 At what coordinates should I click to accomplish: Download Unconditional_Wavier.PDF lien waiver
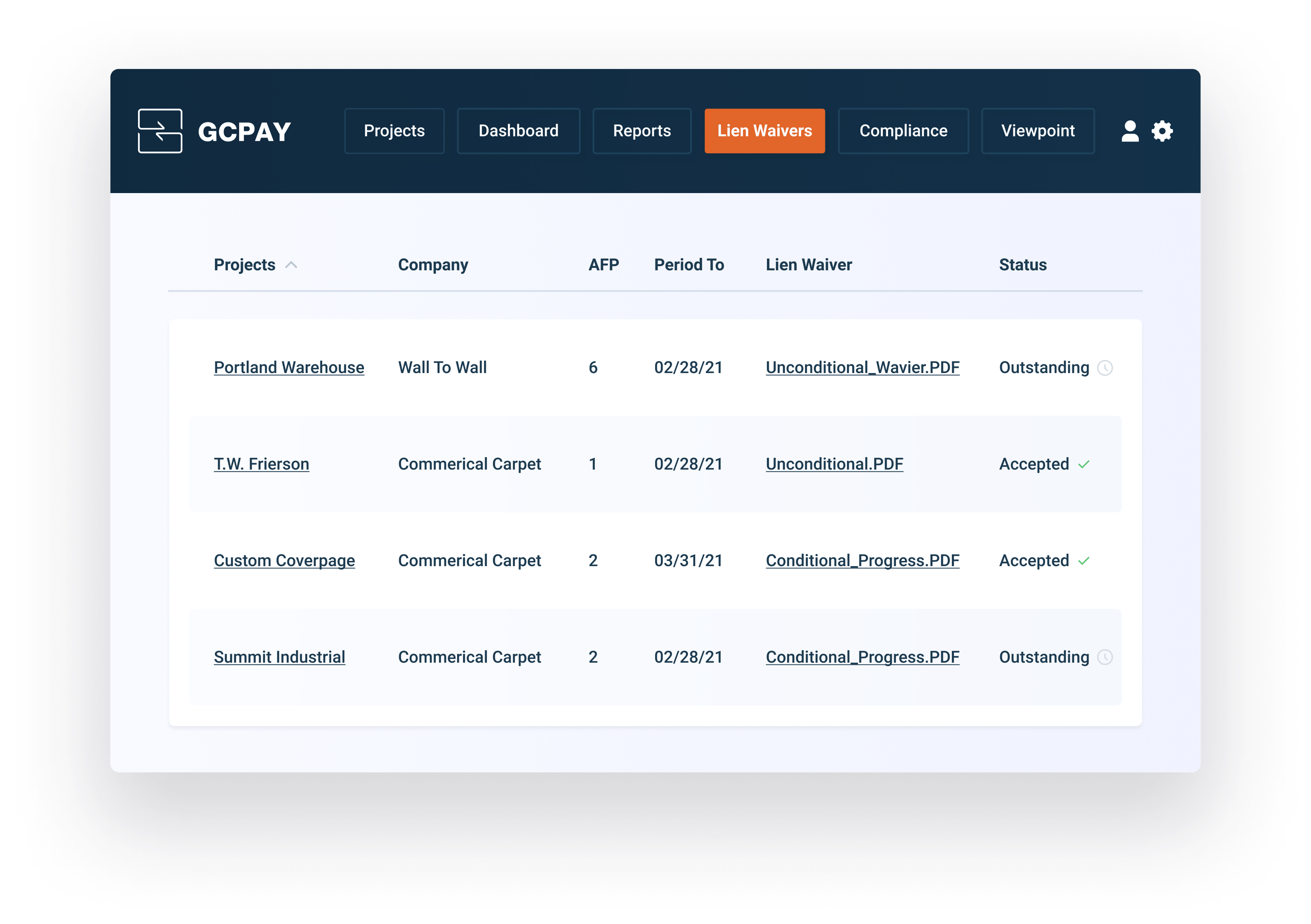click(x=862, y=367)
